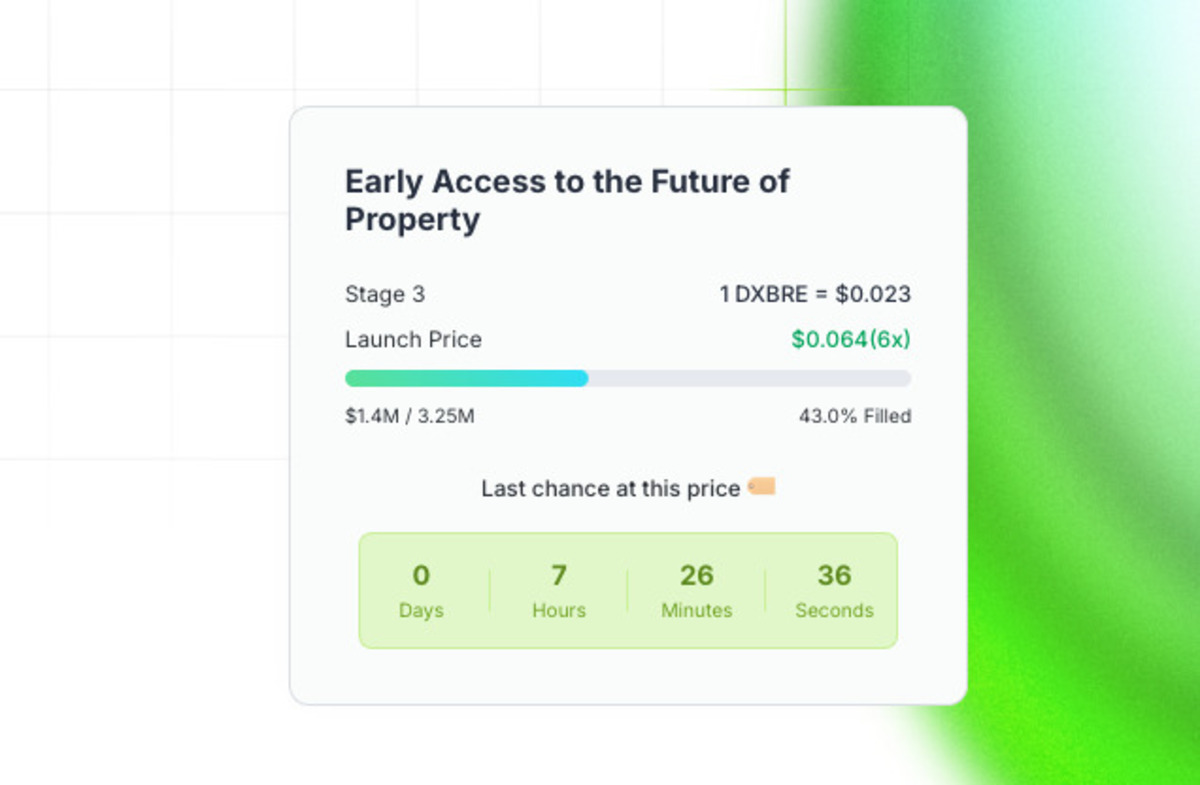
Task: Select the "Launch Price" label
Action: pos(413,339)
